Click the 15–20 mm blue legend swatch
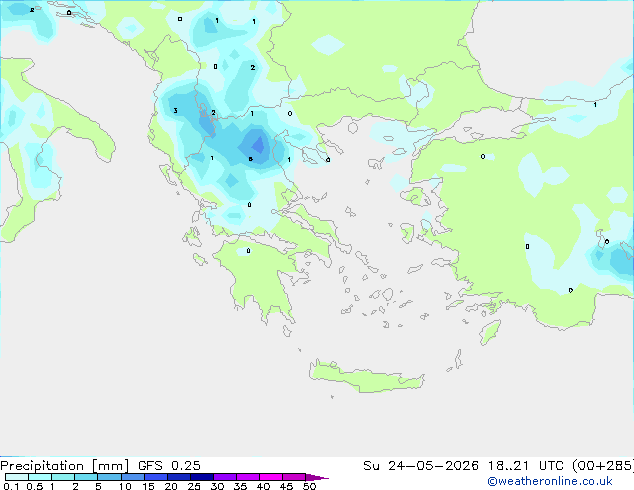 (x=156, y=477)
